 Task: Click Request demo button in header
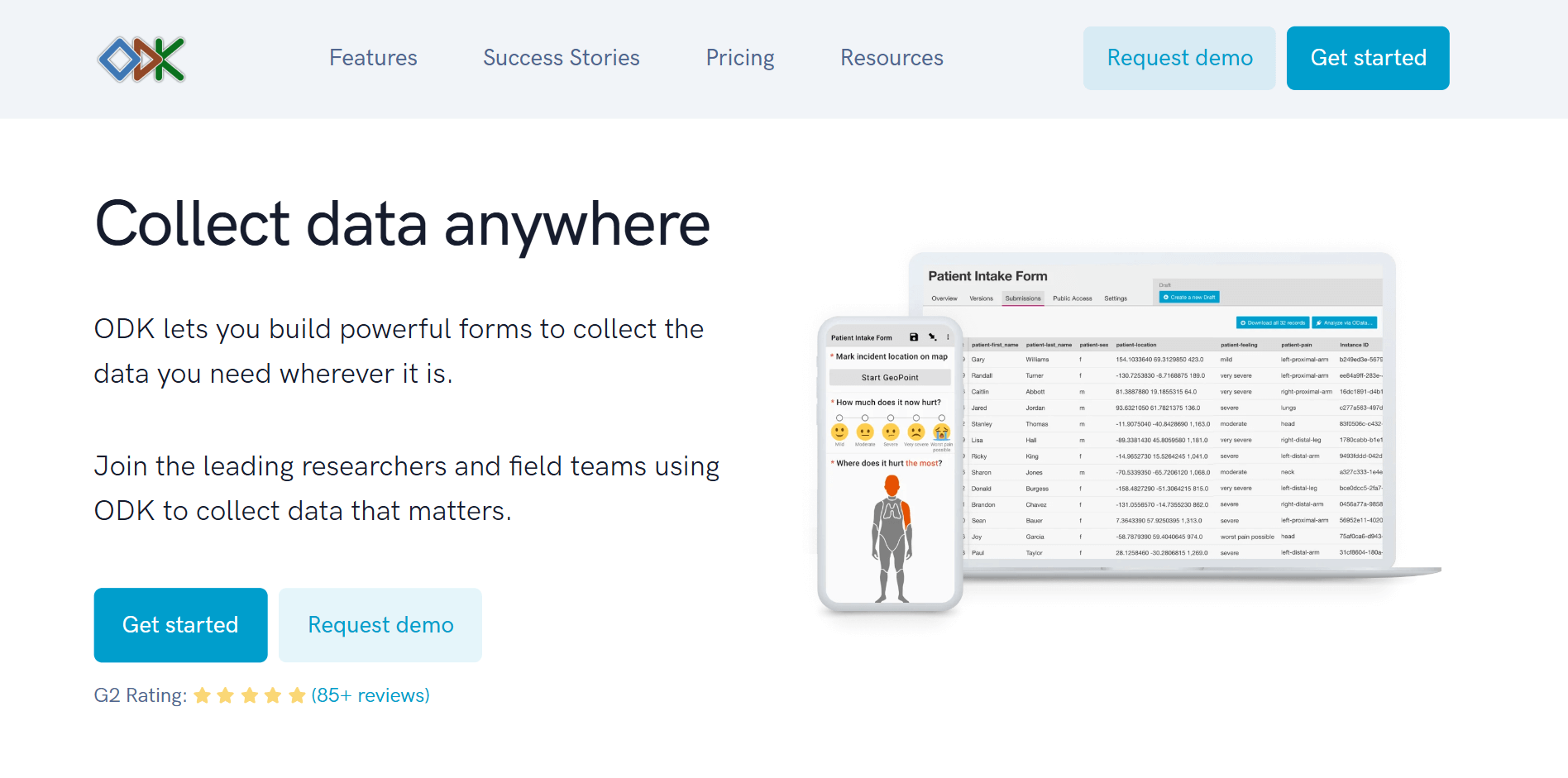(x=1179, y=58)
